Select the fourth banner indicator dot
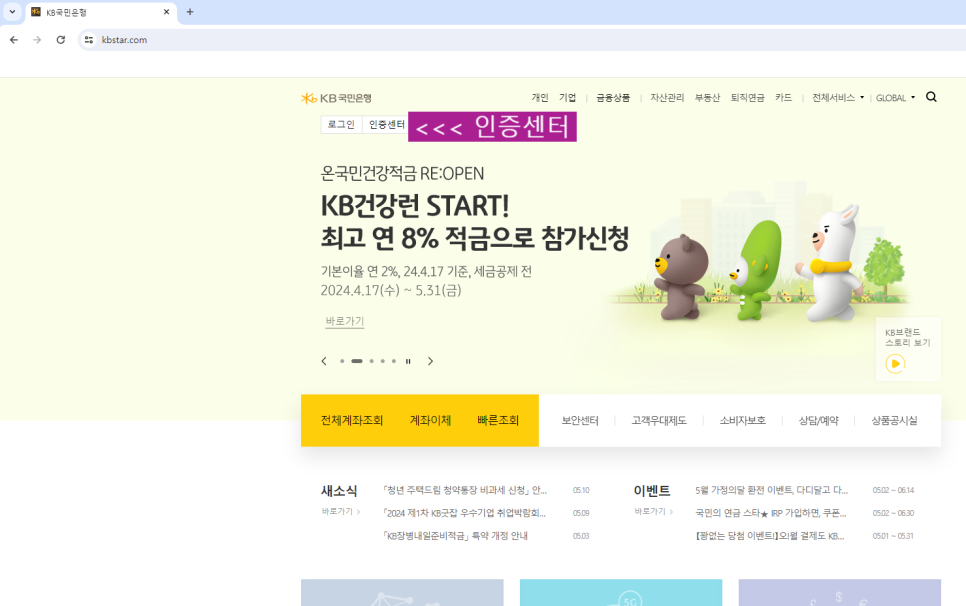 [383, 361]
